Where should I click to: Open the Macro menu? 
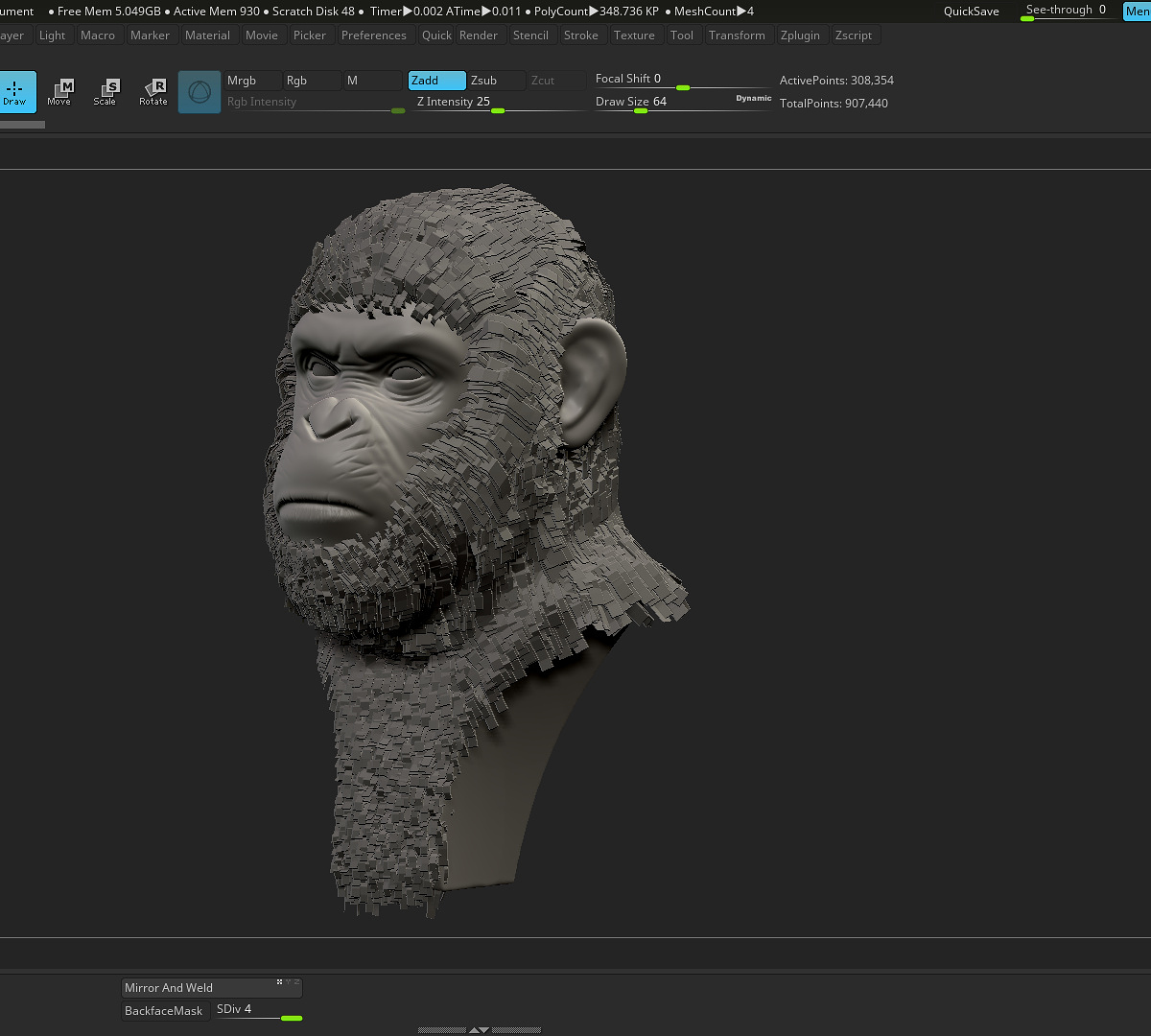pos(98,35)
